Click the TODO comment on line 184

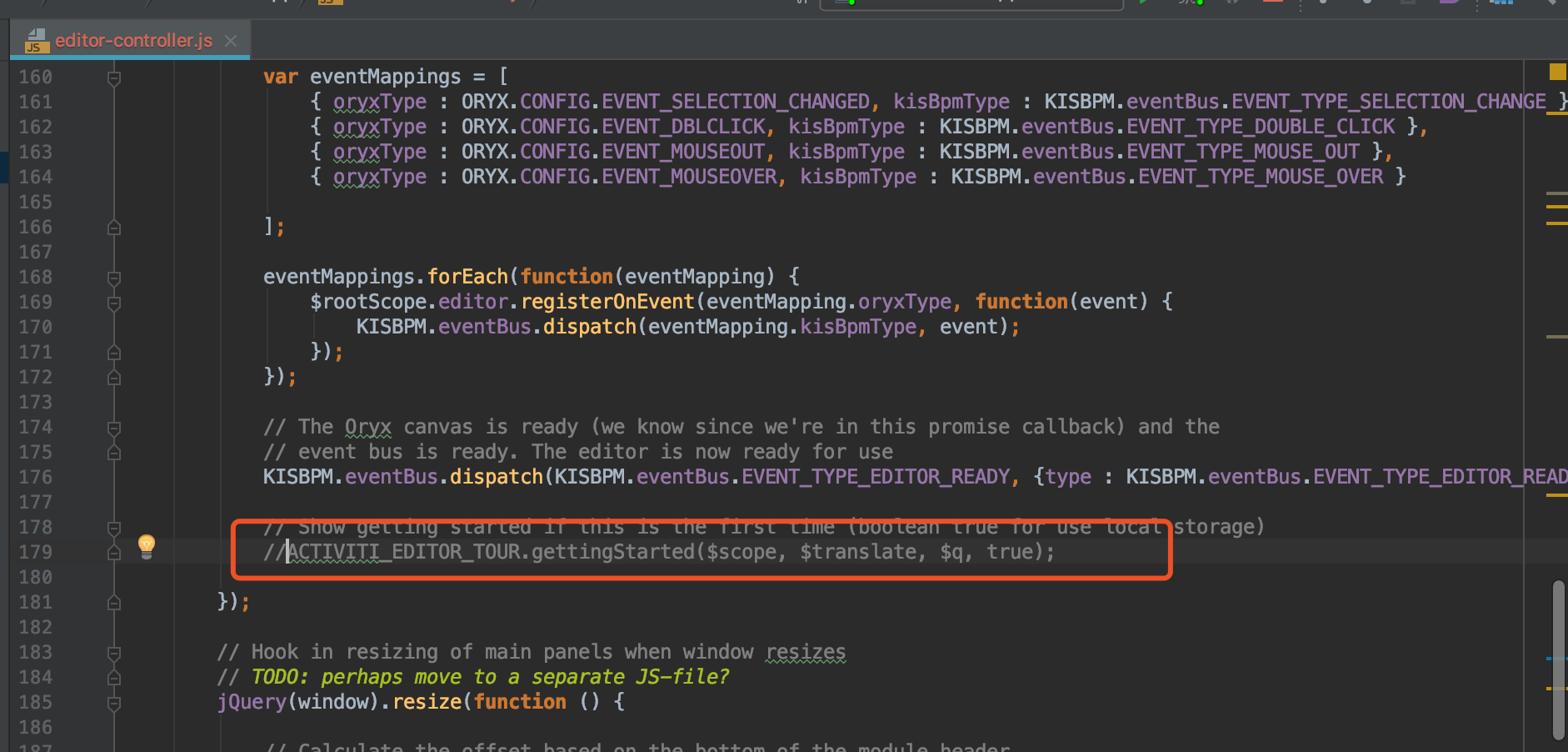coord(490,677)
